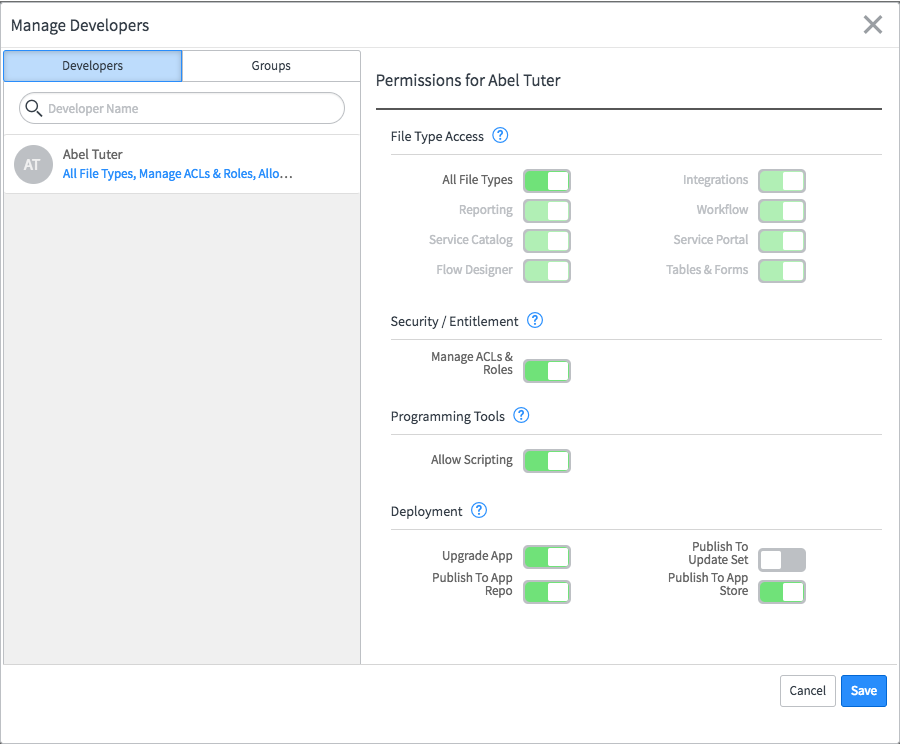Viewport: 900px width, 744px height.
Task: Click the File Type Access help icon
Action: tap(501, 136)
